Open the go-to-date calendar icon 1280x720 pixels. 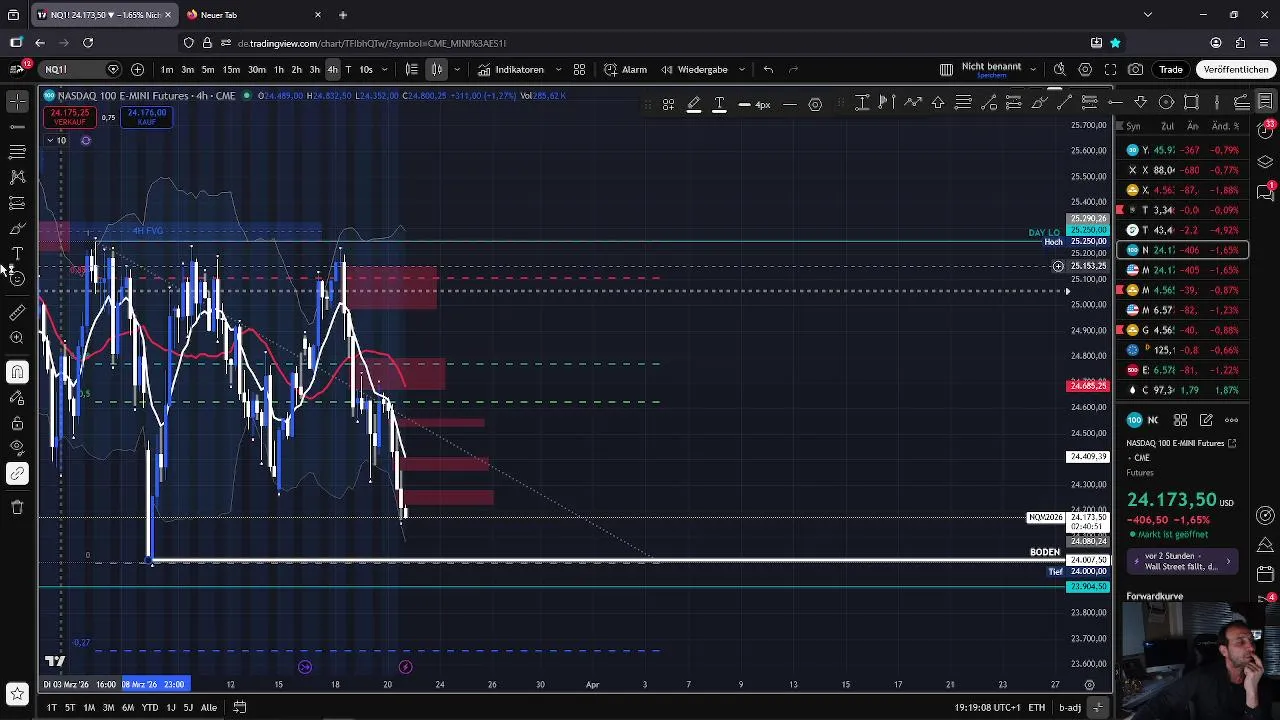[x=240, y=707]
